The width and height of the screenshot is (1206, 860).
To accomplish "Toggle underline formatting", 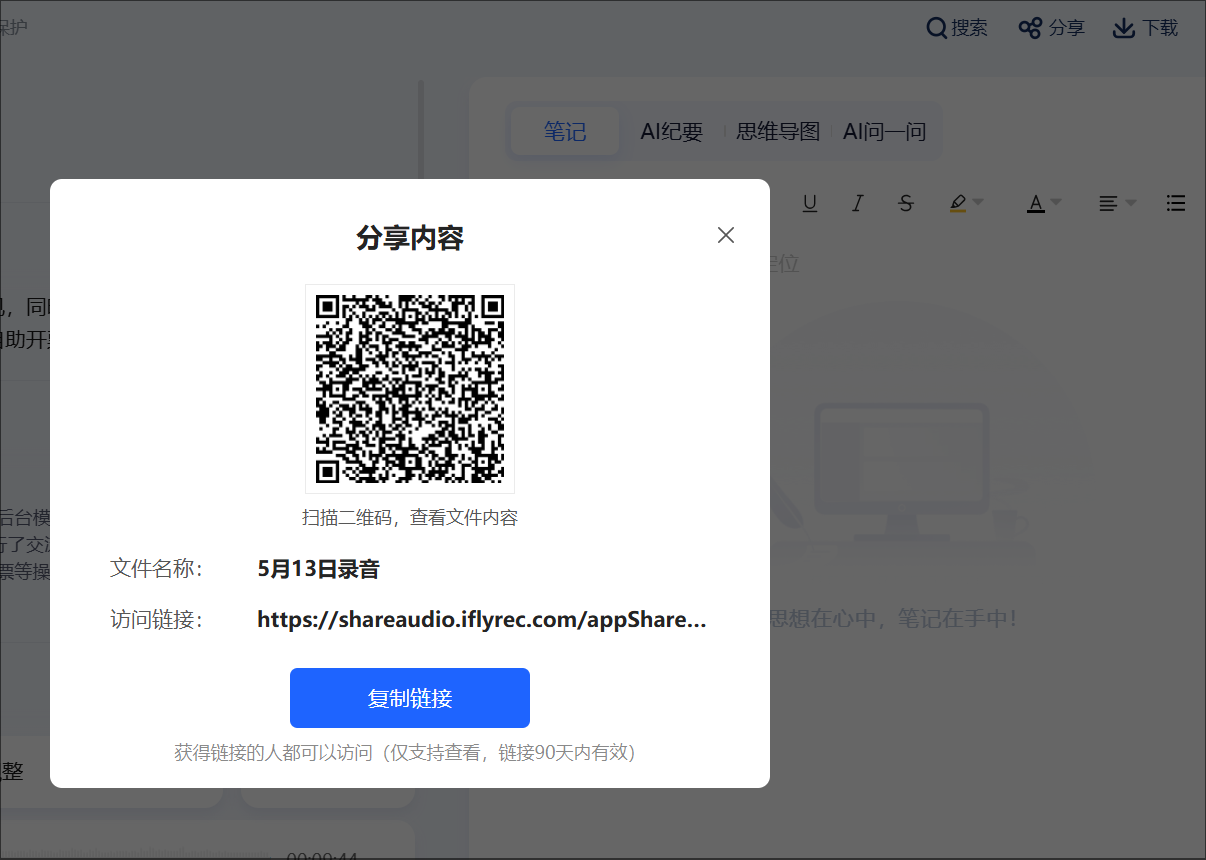I will (x=810, y=203).
